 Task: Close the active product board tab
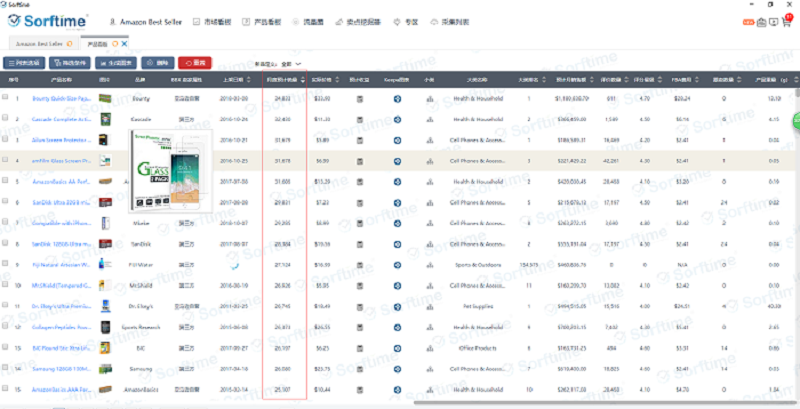tap(124, 44)
